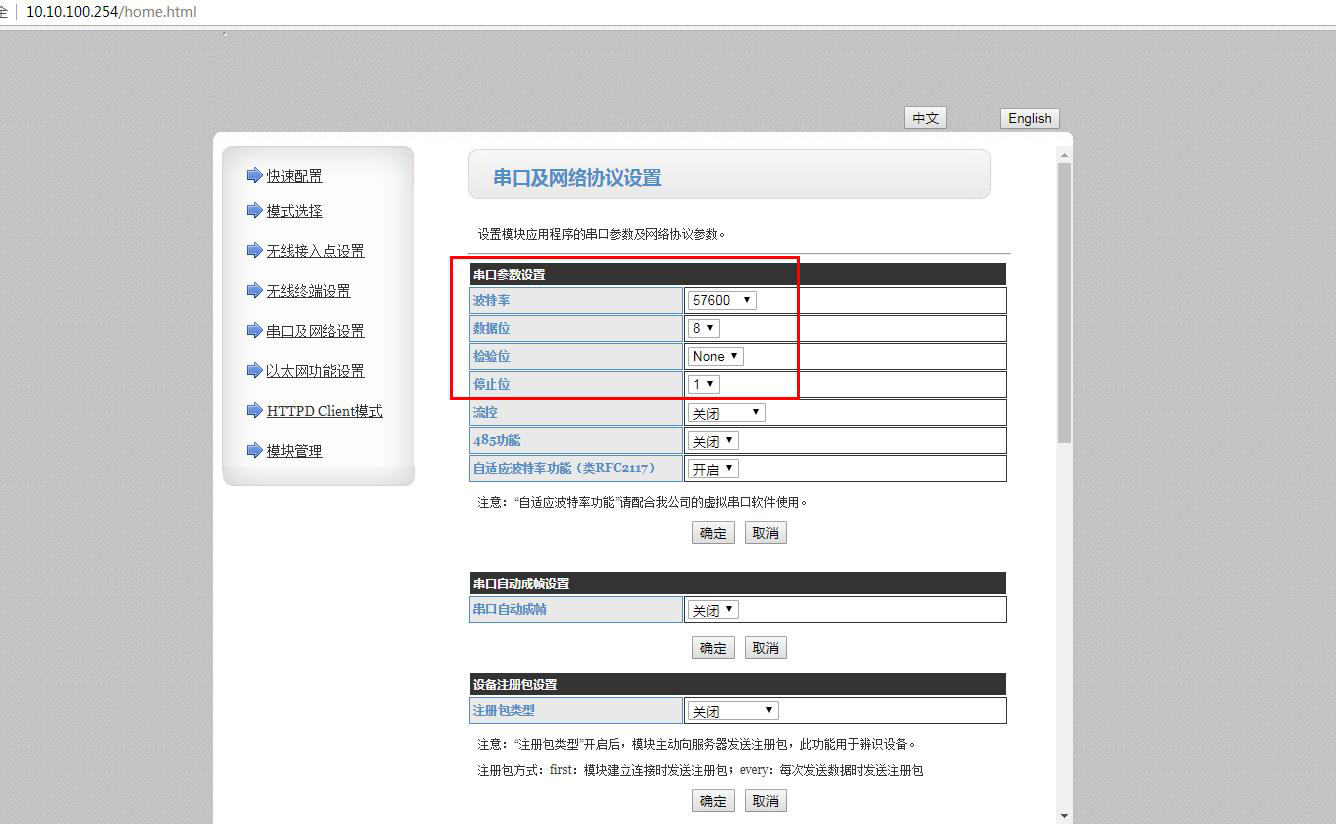Open the 485功能 dropdown
The height and width of the screenshot is (824, 1336).
click(x=712, y=440)
